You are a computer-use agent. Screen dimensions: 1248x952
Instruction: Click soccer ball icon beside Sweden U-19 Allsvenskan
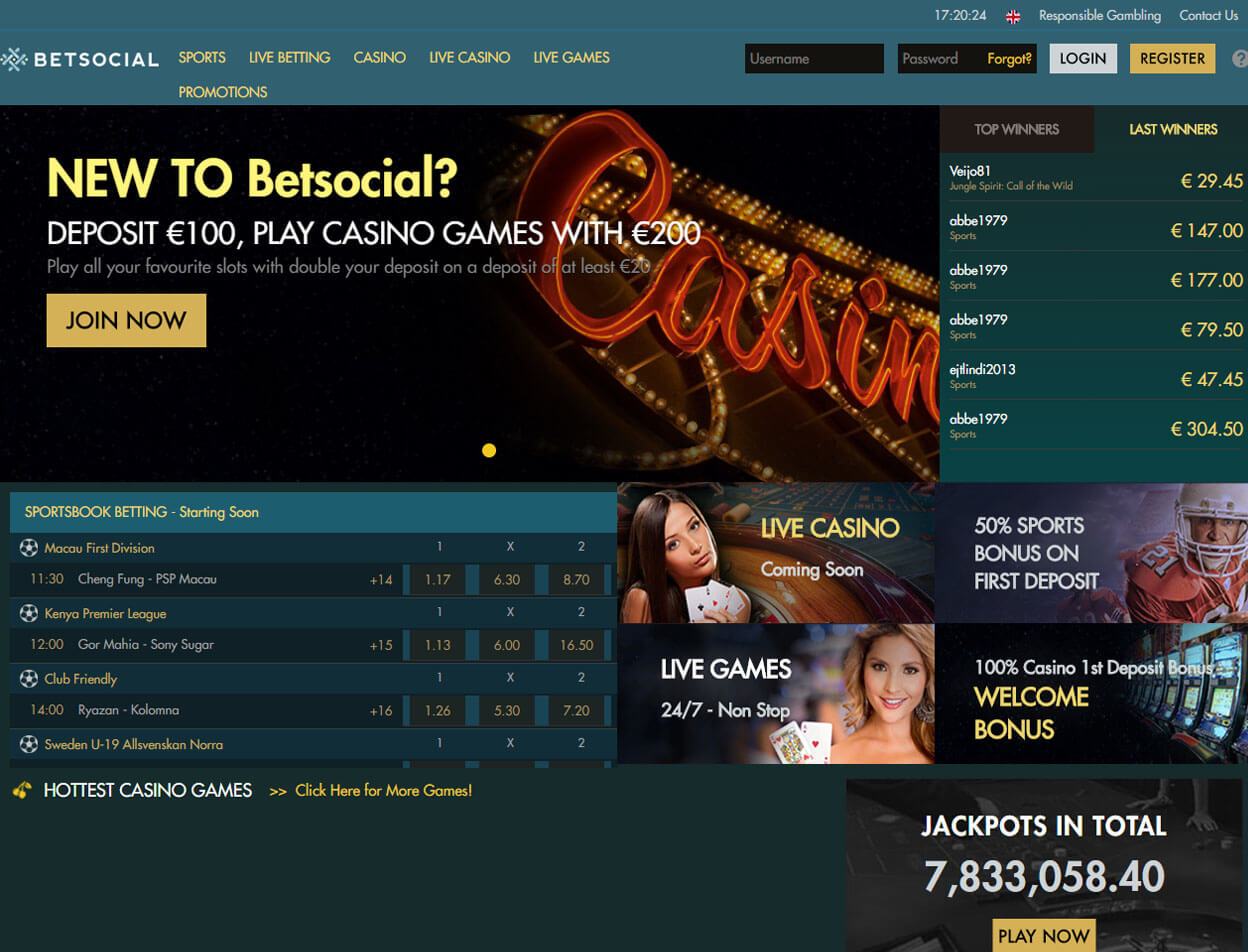29,744
